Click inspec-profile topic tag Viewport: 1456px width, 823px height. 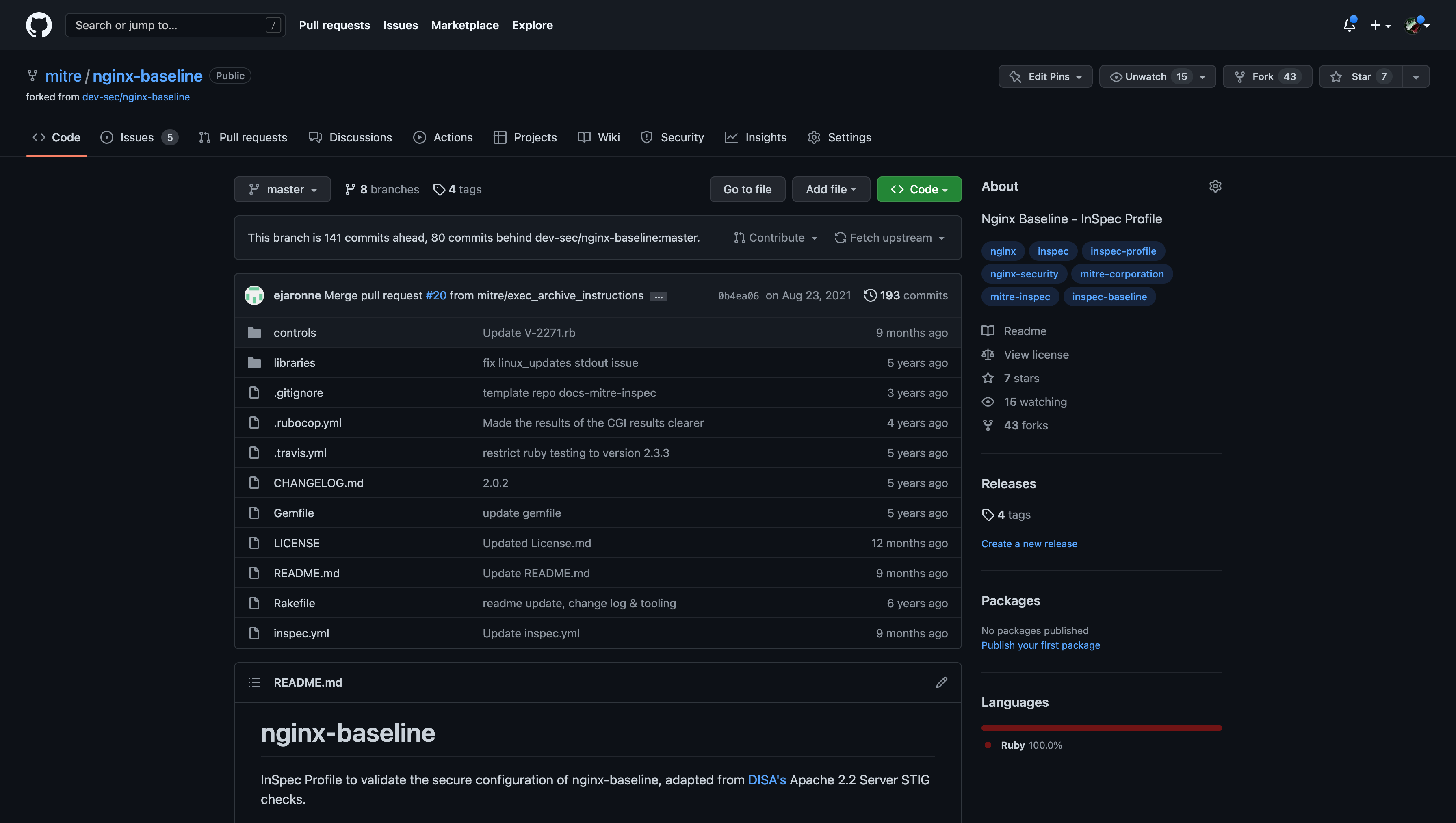[1123, 251]
